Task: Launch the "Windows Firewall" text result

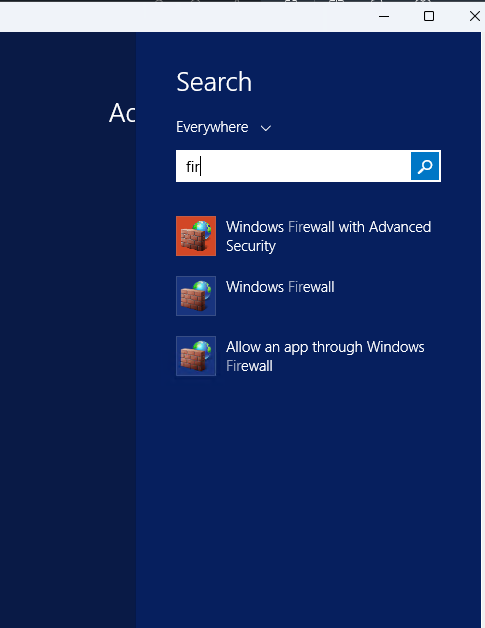Action: (x=280, y=287)
